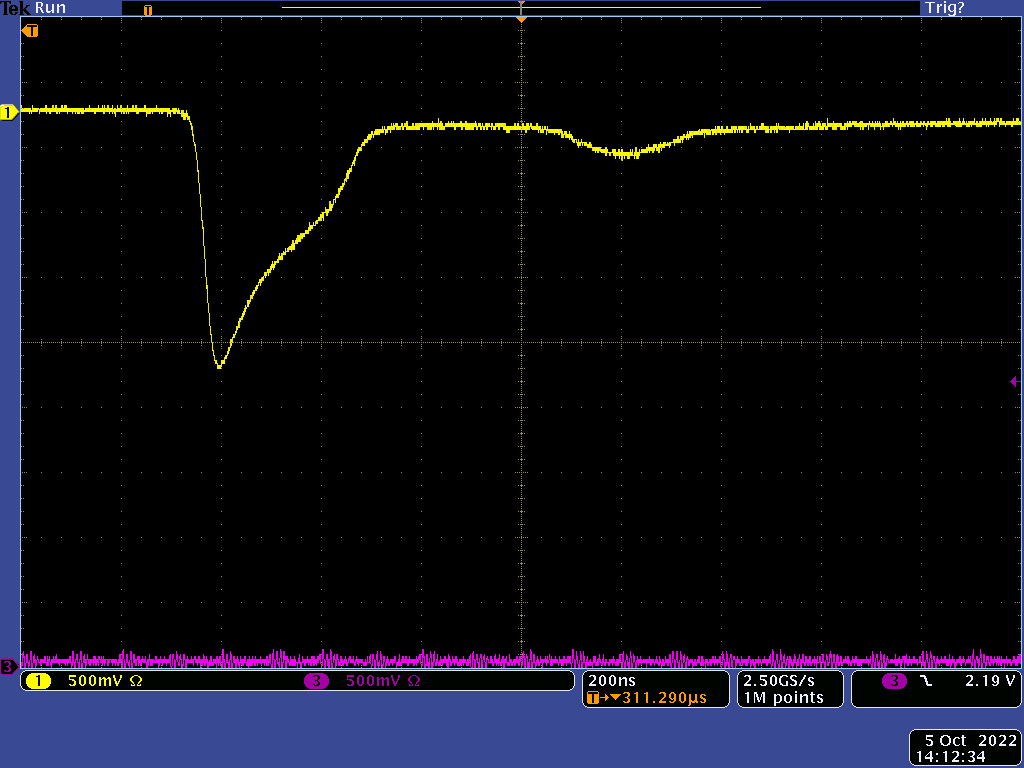Click the yellow channel 1 badge in bottom readout
Screen dimensions: 1024x768
coord(38,681)
